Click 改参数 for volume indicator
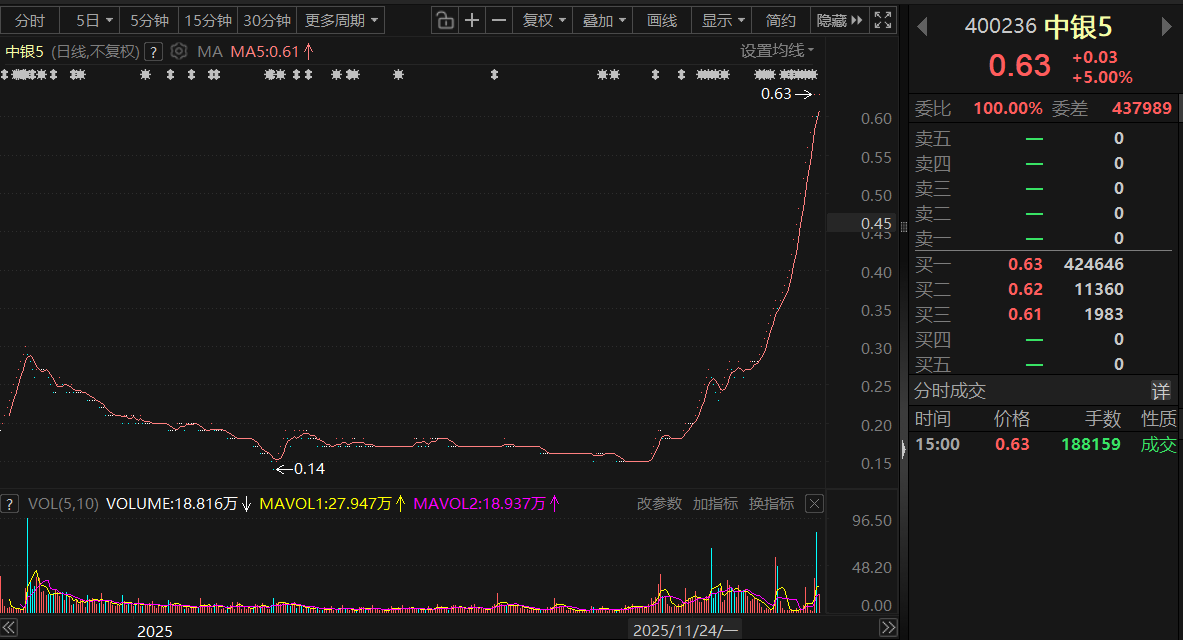 click(x=659, y=503)
